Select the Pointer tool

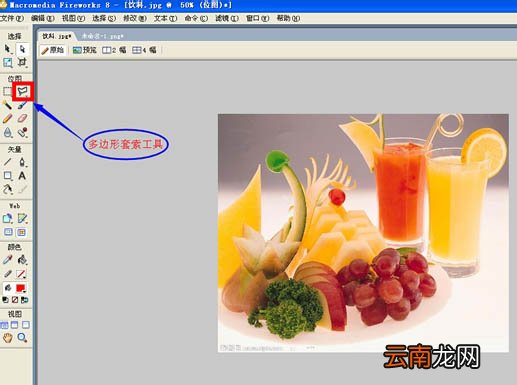[x=7, y=49]
